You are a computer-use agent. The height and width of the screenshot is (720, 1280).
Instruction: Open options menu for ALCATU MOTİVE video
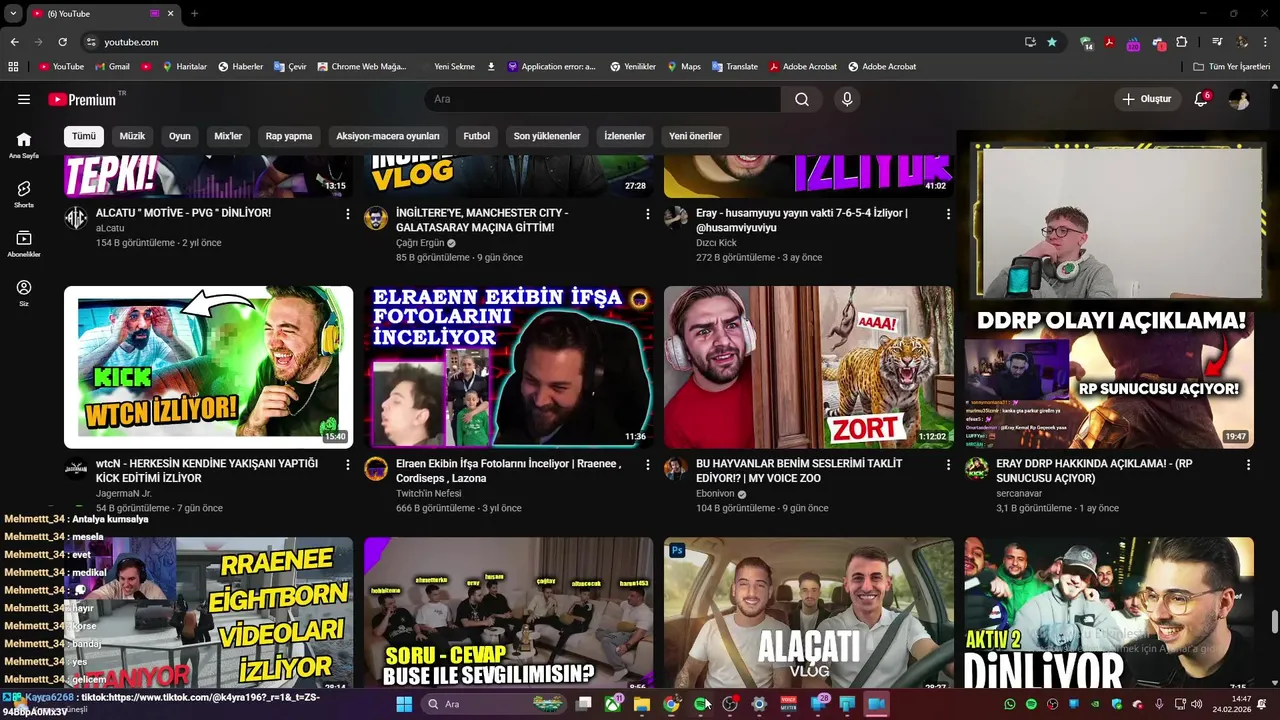pyautogui.click(x=348, y=214)
